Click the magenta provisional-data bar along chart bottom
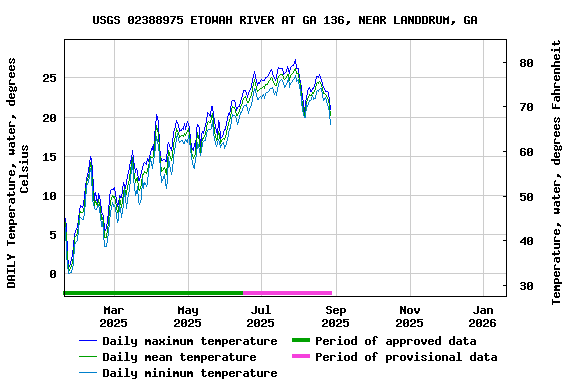Image resolution: width=576 pixels, height=384 pixels. coord(288,293)
